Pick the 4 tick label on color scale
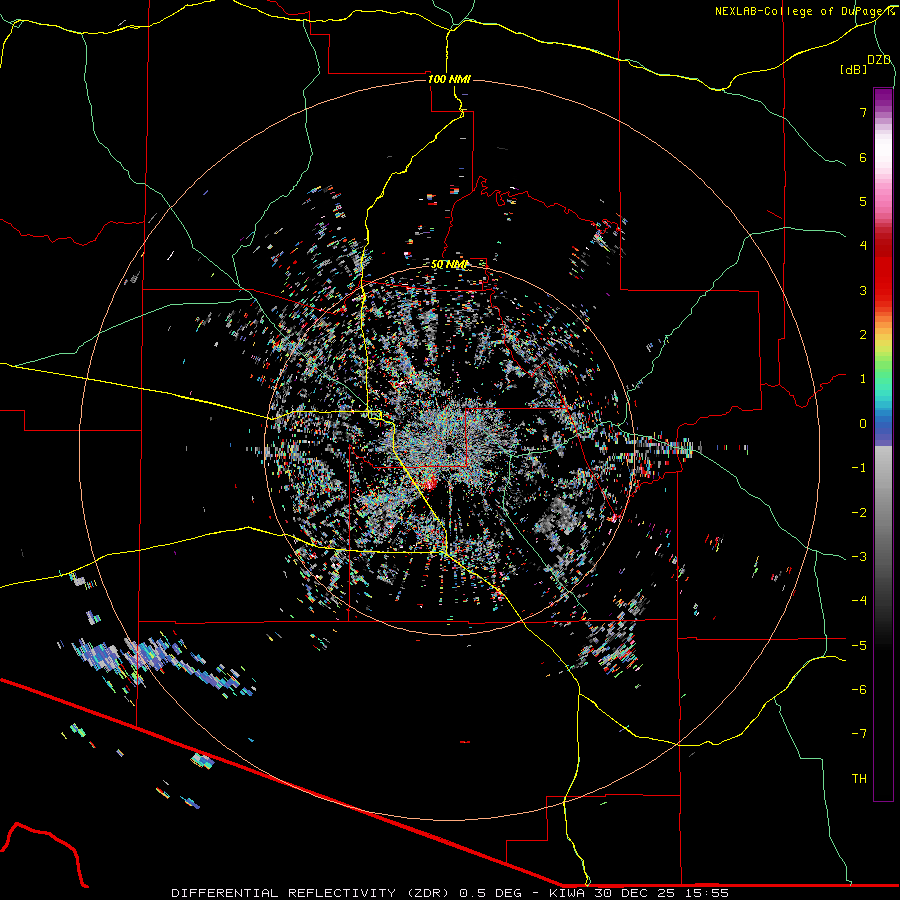 tap(863, 246)
